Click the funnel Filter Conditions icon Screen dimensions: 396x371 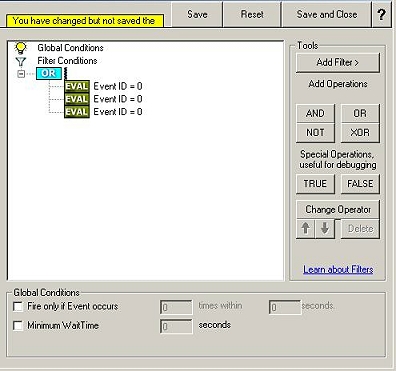coord(21,61)
